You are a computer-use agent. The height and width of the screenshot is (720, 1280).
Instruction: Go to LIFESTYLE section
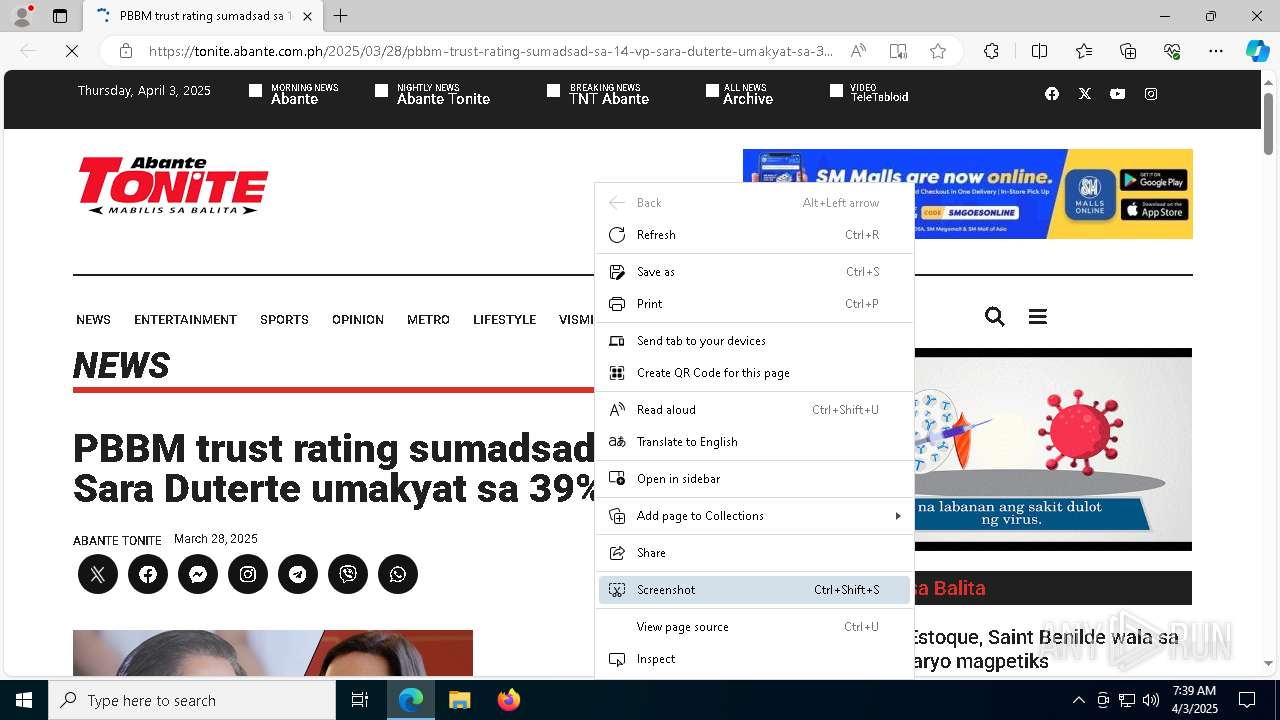pos(504,320)
